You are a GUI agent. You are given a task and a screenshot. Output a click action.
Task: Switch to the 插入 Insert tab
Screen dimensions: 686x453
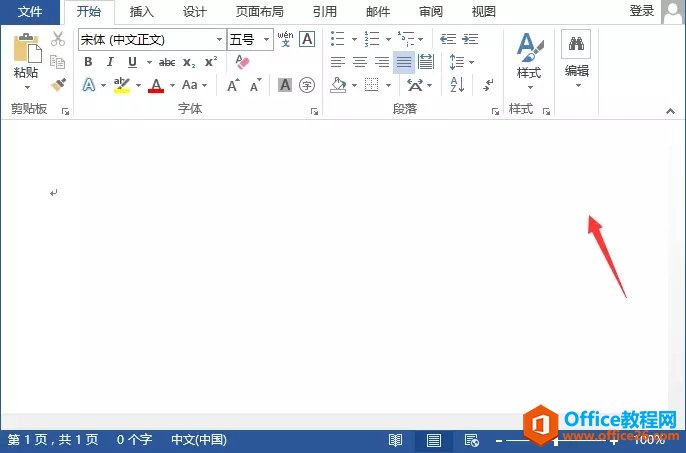pos(141,12)
